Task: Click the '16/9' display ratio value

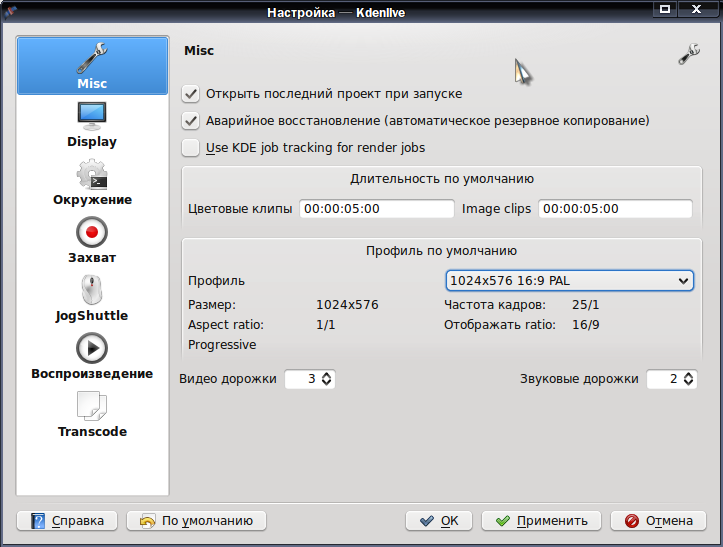Action: pyautogui.click(x=586, y=325)
